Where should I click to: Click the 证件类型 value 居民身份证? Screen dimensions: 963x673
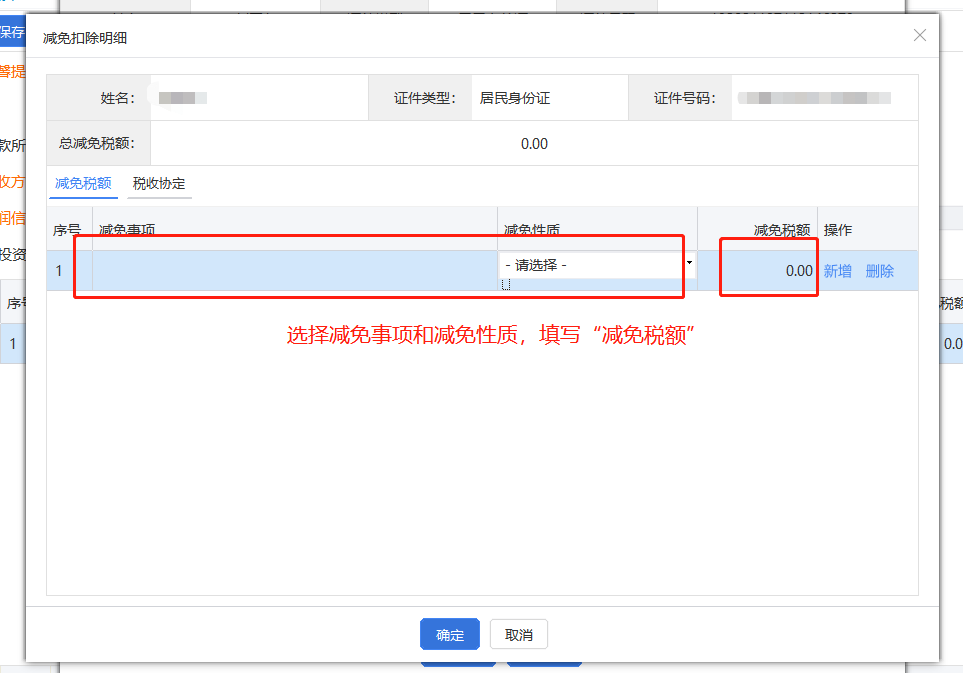click(515, 98)
